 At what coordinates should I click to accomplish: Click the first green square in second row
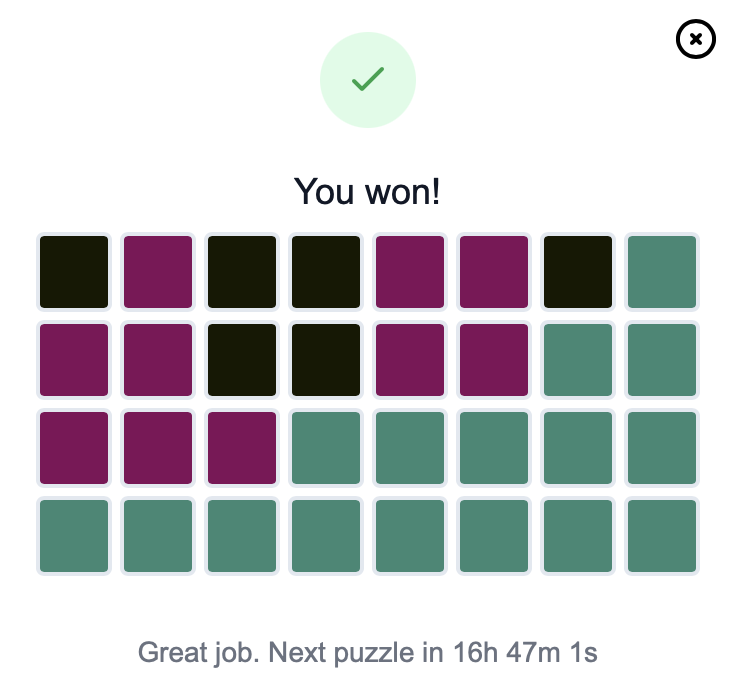(577, 360)
